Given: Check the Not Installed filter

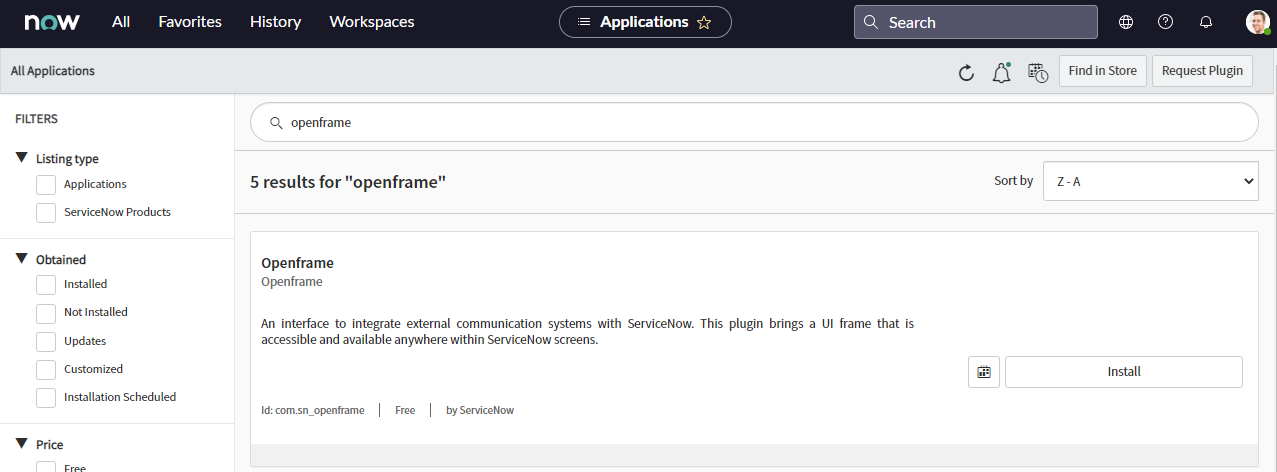Looking at the screenshot, I should coord(46,313).
